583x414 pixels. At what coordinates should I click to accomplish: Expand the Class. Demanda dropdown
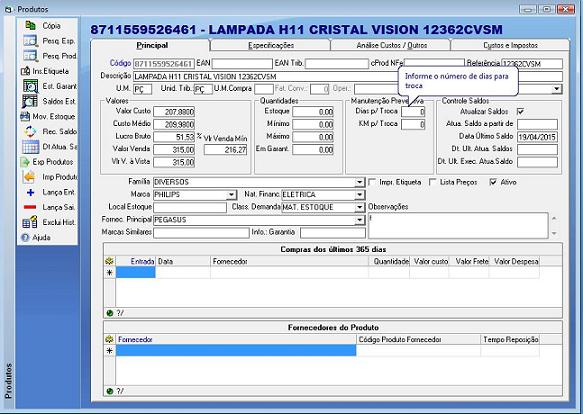point(360,207)
